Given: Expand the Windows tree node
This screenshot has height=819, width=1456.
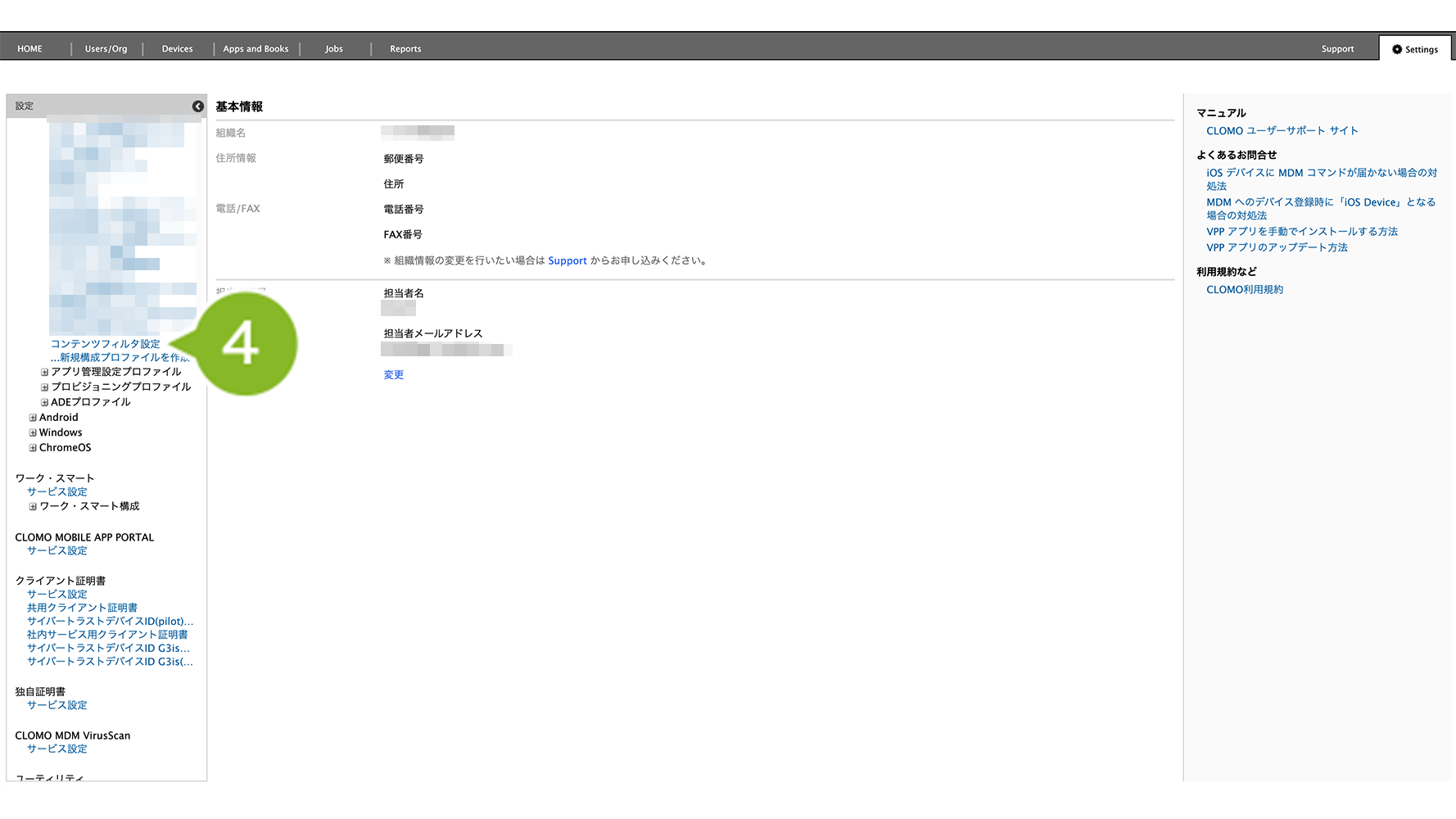Looking at the screenshot, I should point(33,432).
